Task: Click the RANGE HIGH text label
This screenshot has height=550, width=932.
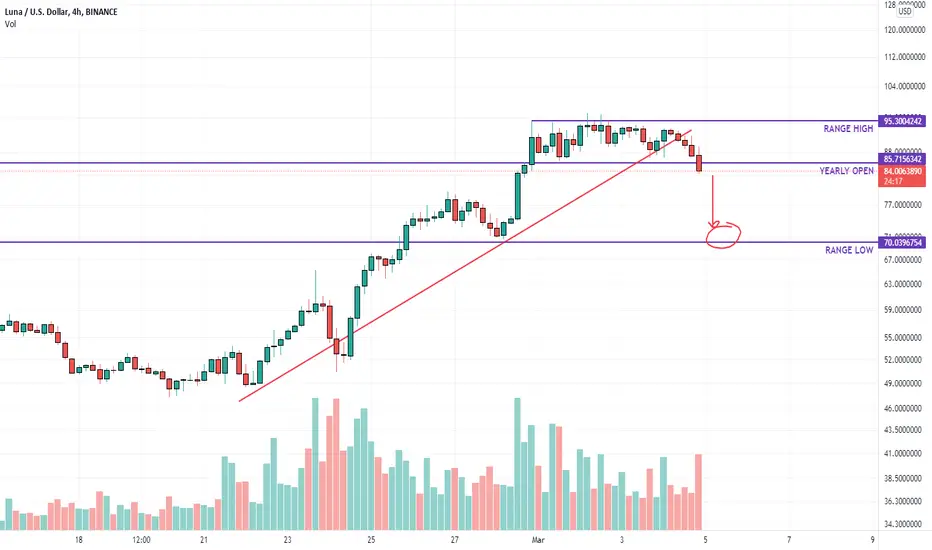Action: (x=848, y=128)
